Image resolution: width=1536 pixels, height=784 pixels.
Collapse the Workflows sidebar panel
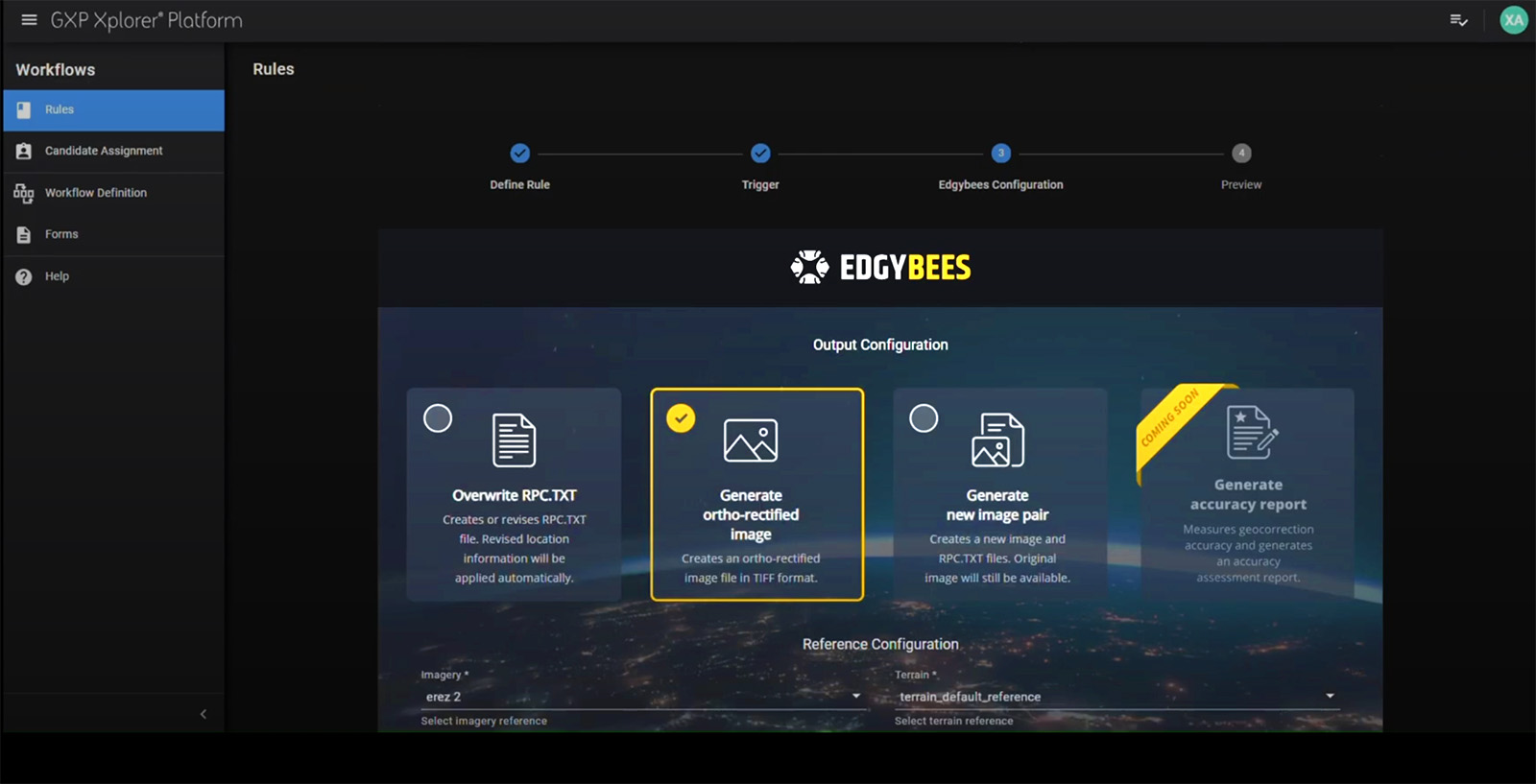tap(203, 714)
